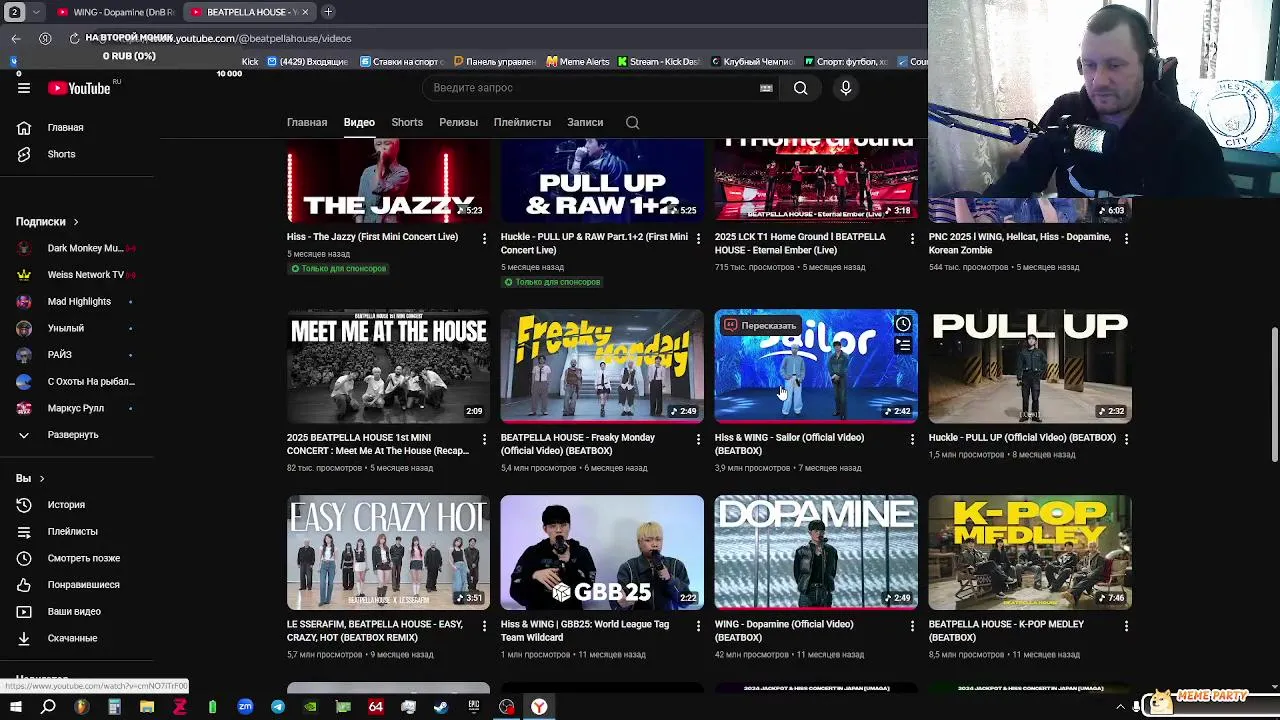Image resolution: width=1280 pixels, height=720 pixels.
Task: Expand Подписки section chevron
Action: [x=75, y=222]
